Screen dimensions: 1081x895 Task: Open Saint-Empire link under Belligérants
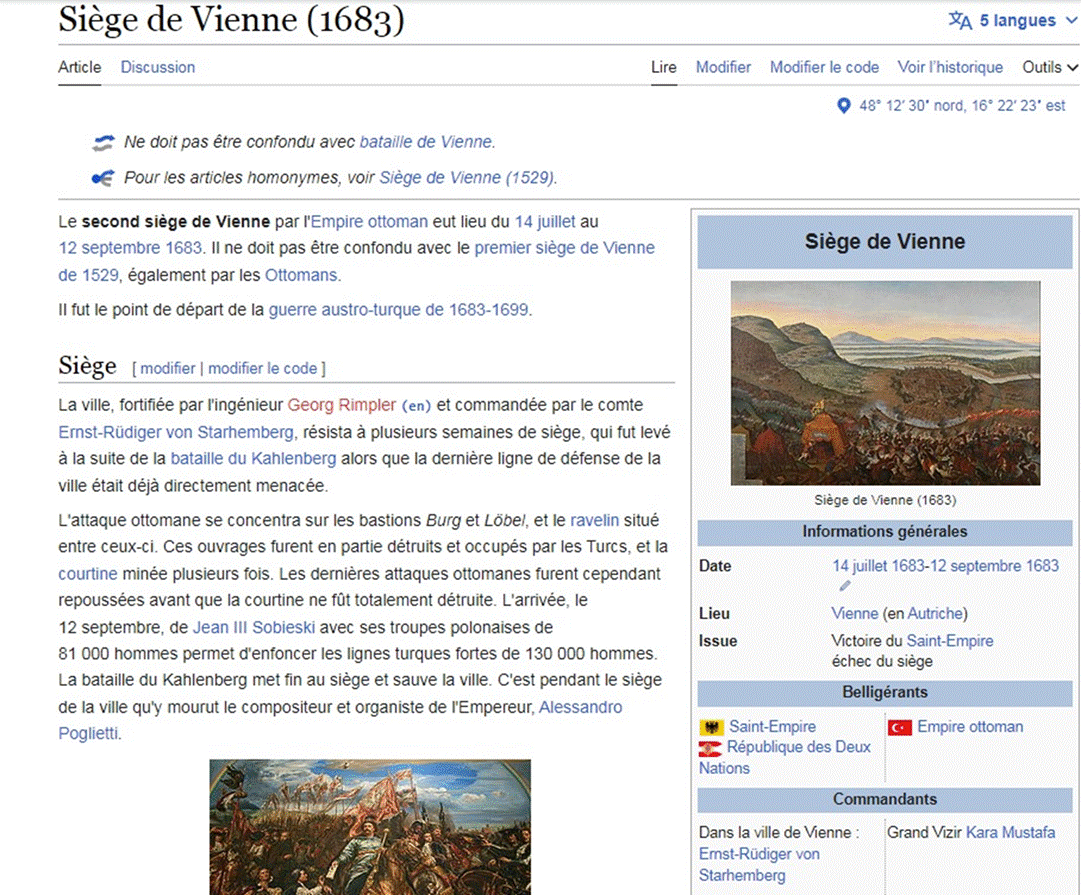click(772, 727)
